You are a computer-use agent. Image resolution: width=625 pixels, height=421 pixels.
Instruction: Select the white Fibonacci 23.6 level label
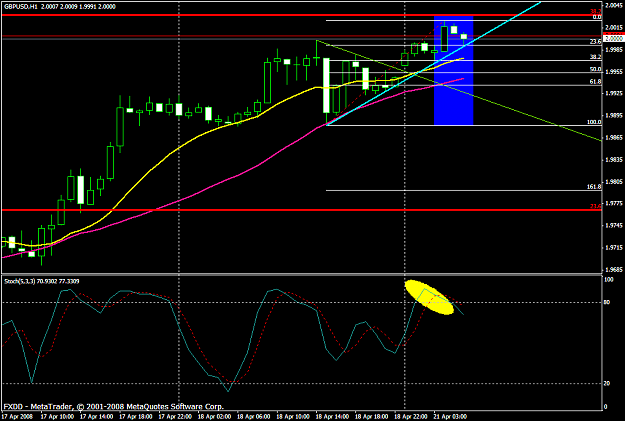point(596,41)
